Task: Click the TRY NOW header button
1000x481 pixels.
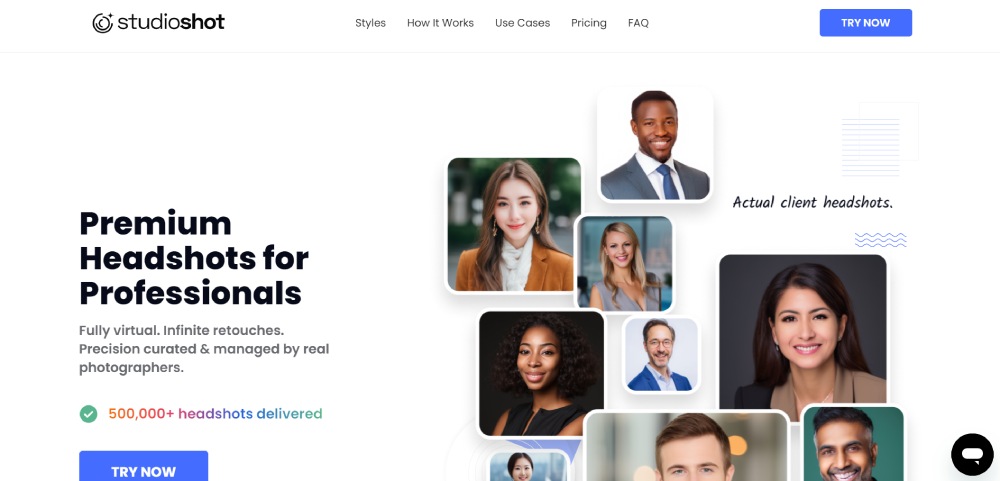Action: 865,23
